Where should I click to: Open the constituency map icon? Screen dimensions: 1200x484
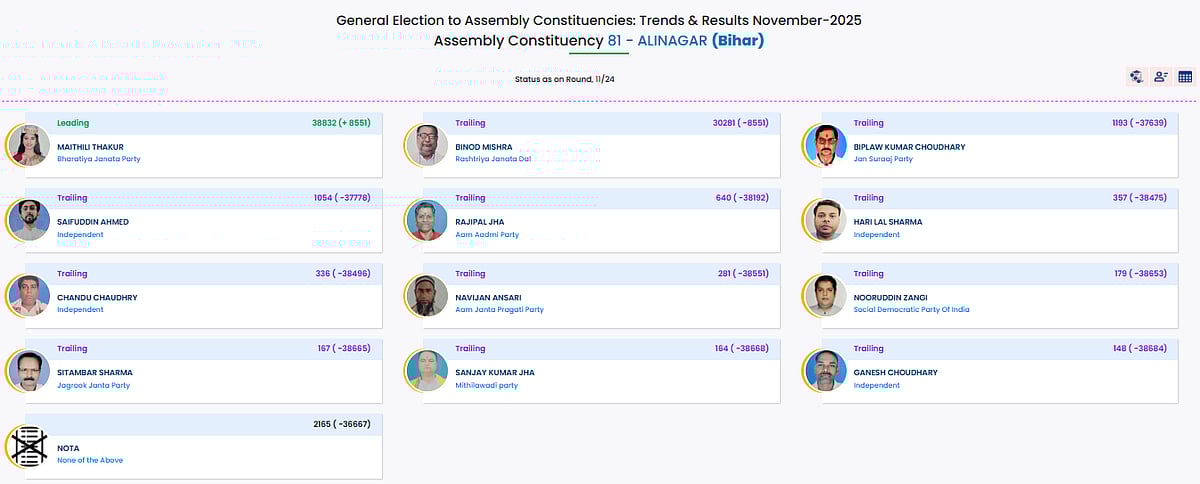pyautogui.click(x=1137, y=77)
